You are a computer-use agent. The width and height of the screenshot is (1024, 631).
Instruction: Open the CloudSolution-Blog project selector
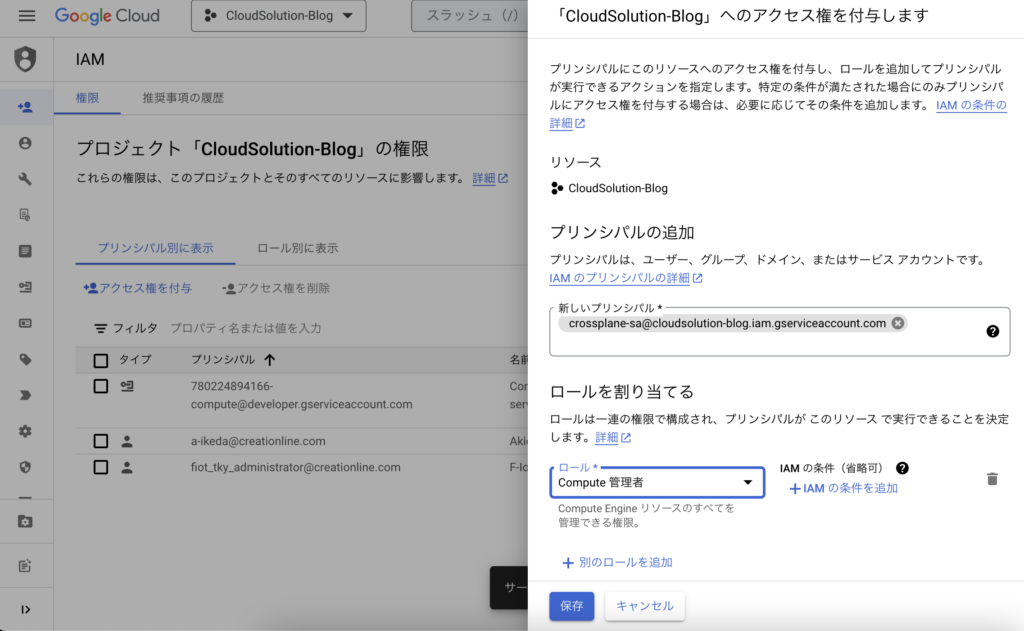tap(279, 16)
